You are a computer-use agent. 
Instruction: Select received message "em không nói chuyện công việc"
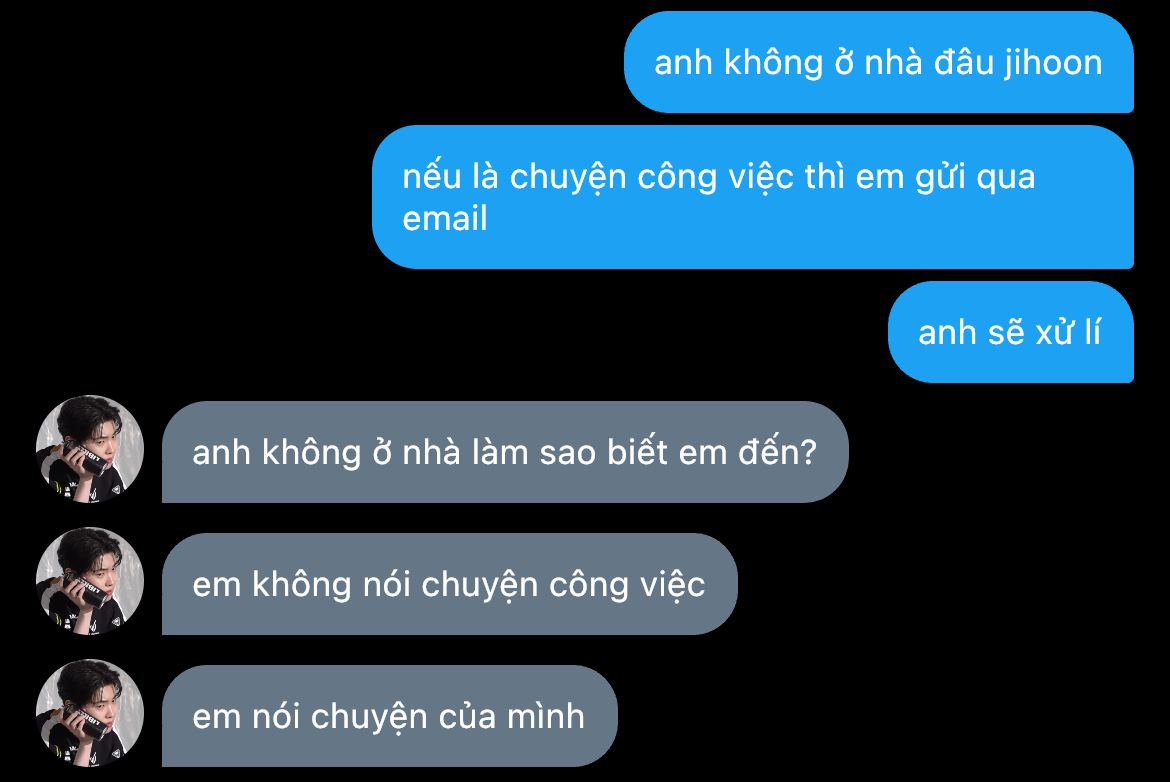(450, 584)
